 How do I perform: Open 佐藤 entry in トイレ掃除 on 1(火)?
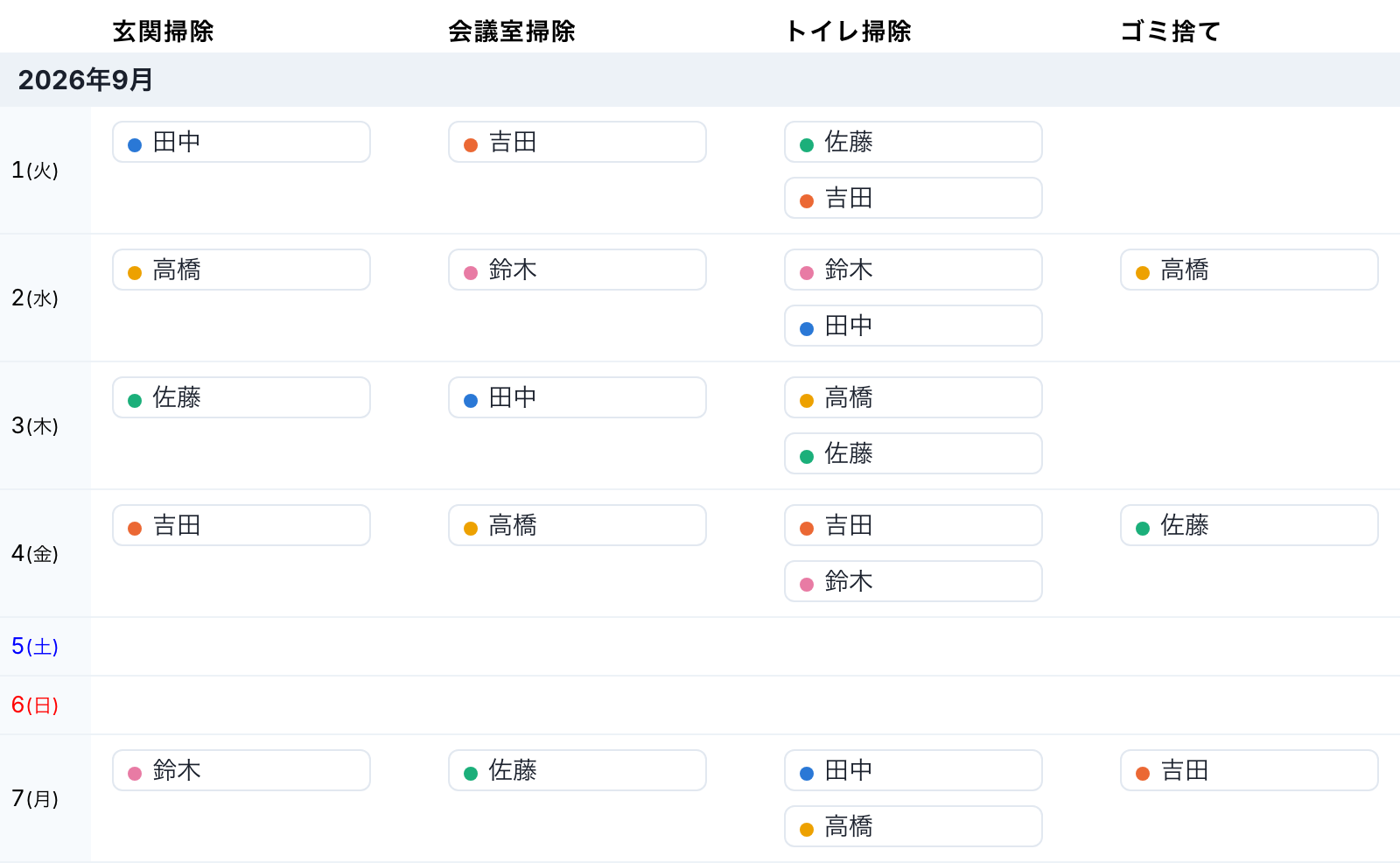click(913, 142)
